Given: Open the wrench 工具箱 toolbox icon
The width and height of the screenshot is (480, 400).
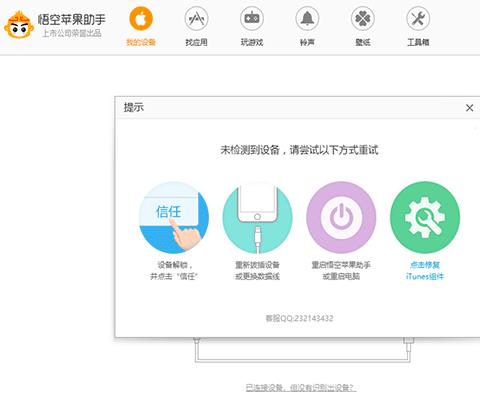Looking at the screenshot, I should 418,19.
